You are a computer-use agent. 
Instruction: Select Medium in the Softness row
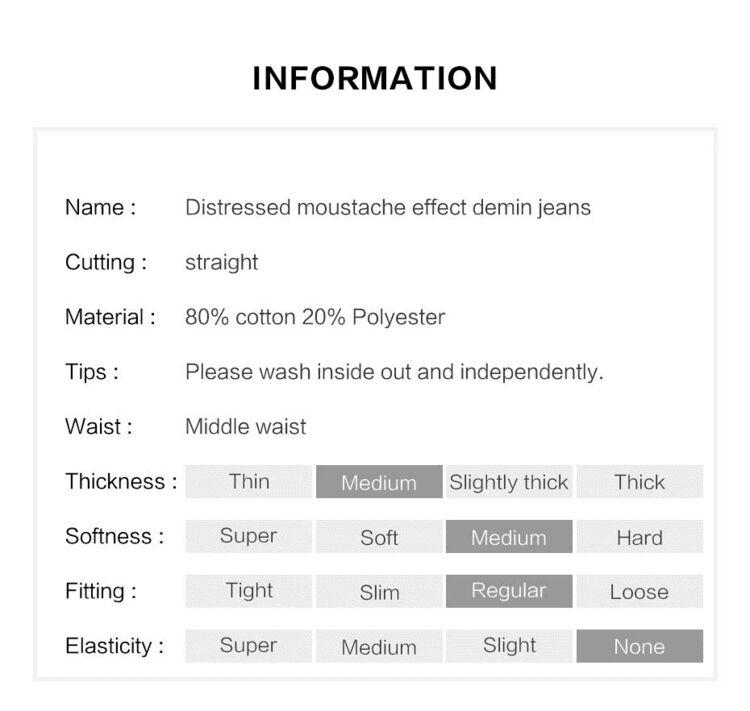(509, 536)
